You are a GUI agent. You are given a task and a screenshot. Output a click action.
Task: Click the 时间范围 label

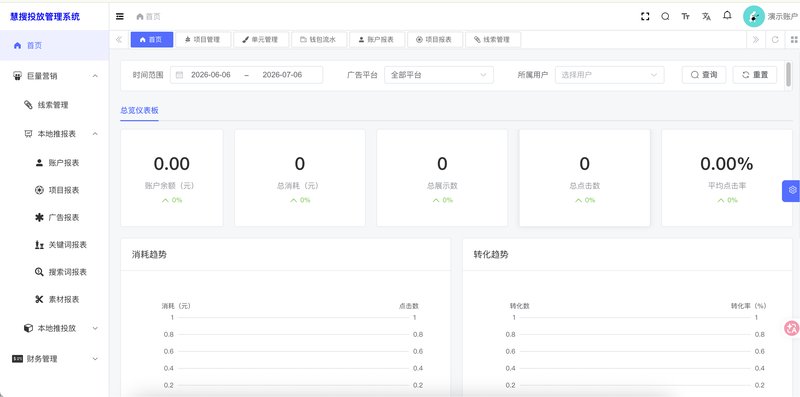[x=148, y=75]
